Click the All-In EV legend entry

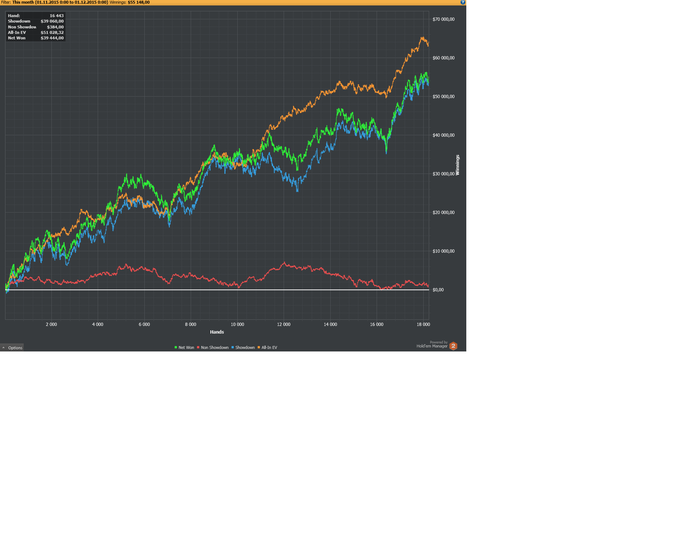point(267,347)
